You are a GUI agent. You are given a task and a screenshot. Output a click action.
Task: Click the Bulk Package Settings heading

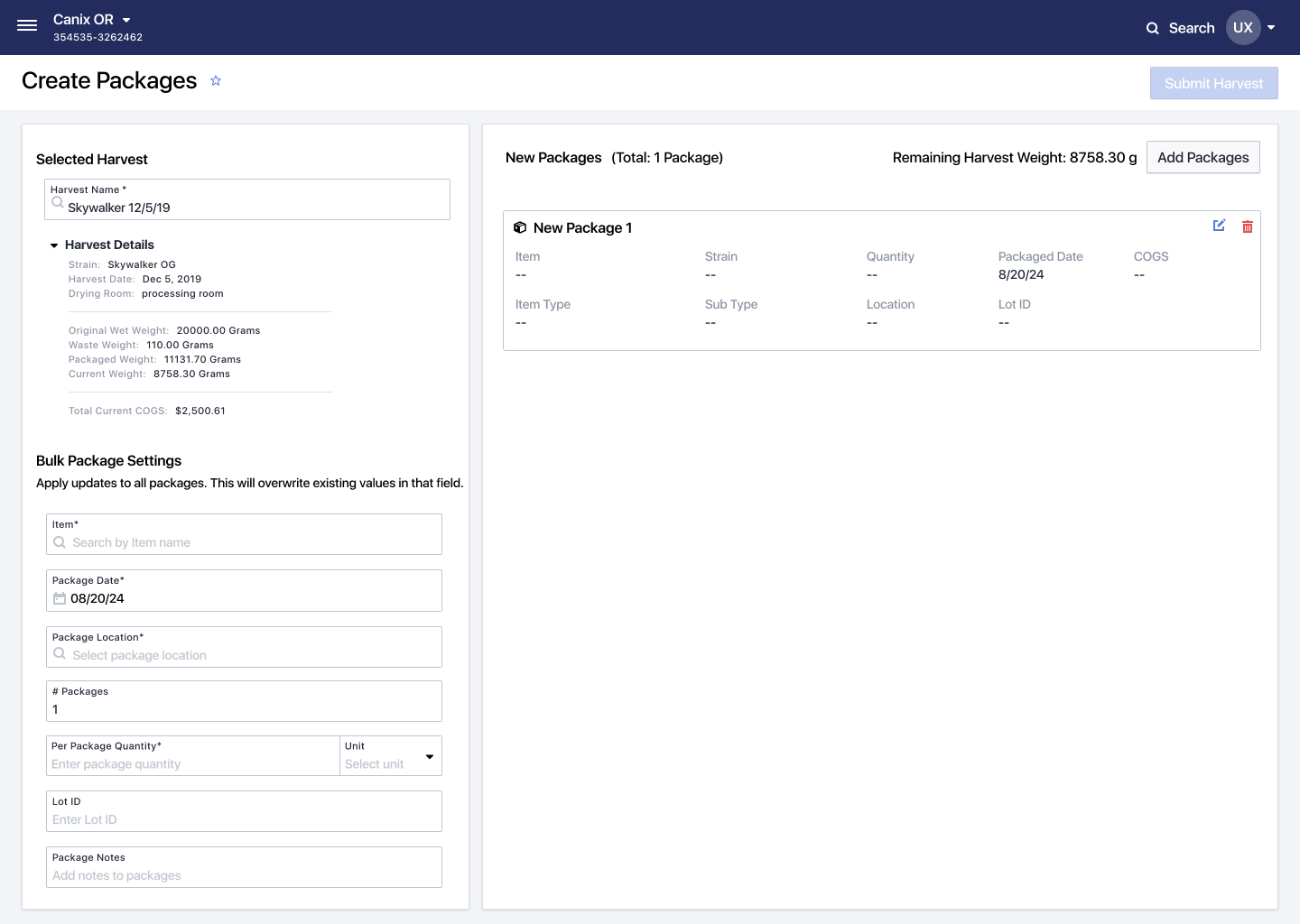click(108, 460)
